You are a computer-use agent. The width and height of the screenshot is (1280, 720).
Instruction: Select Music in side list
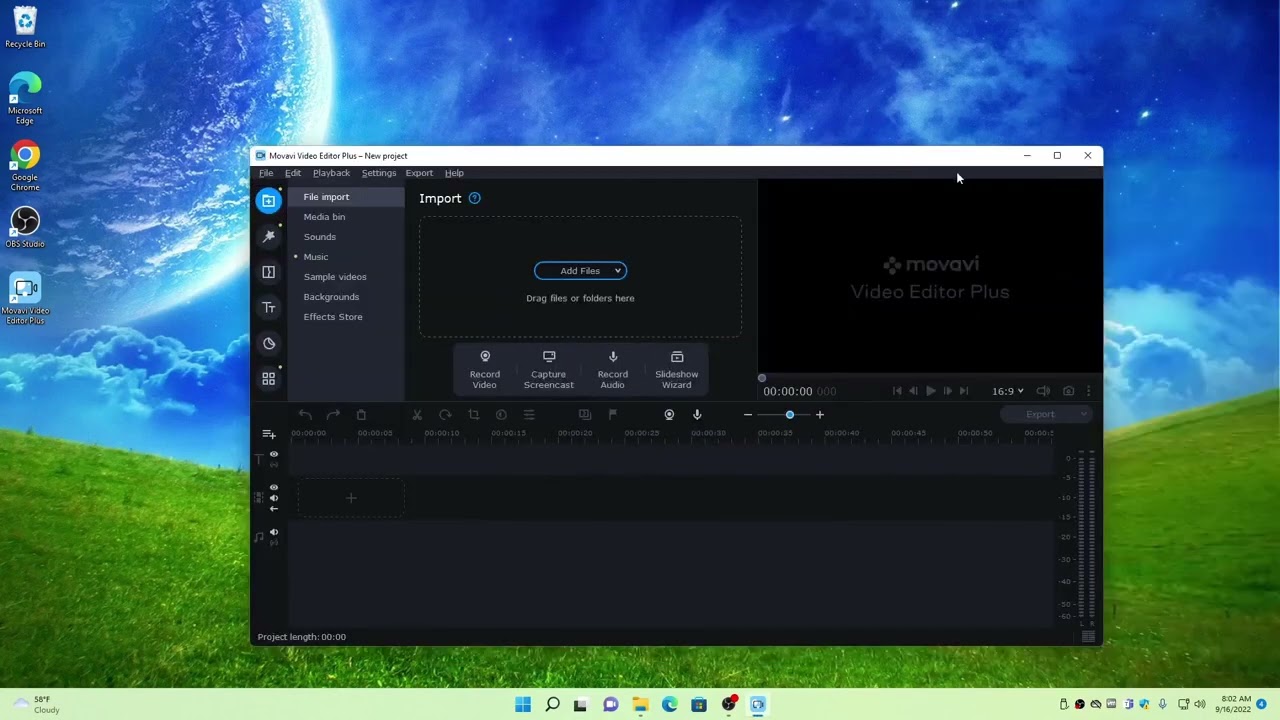tap(346, 257)
